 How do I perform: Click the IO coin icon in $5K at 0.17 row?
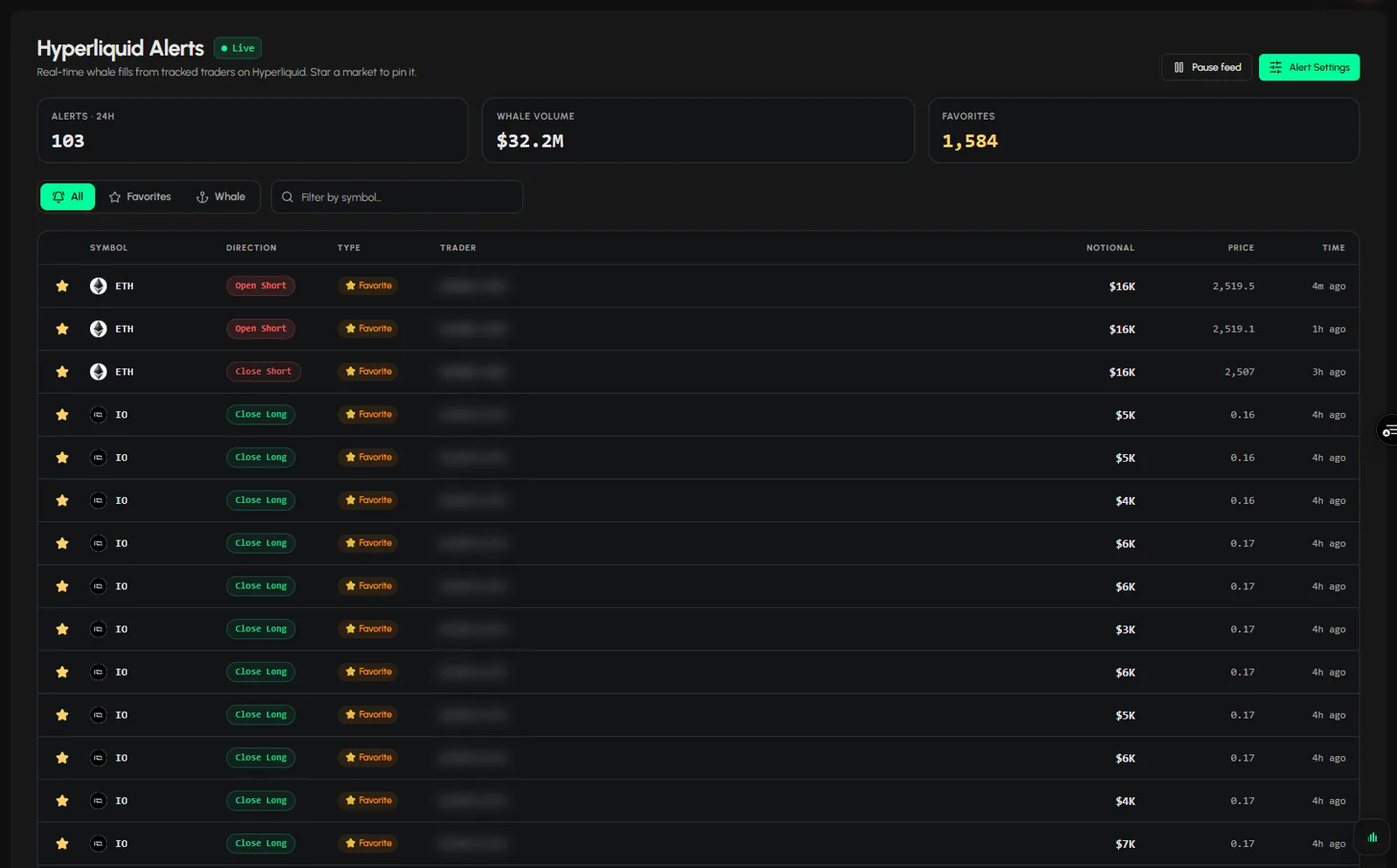(x=99, y=714)
